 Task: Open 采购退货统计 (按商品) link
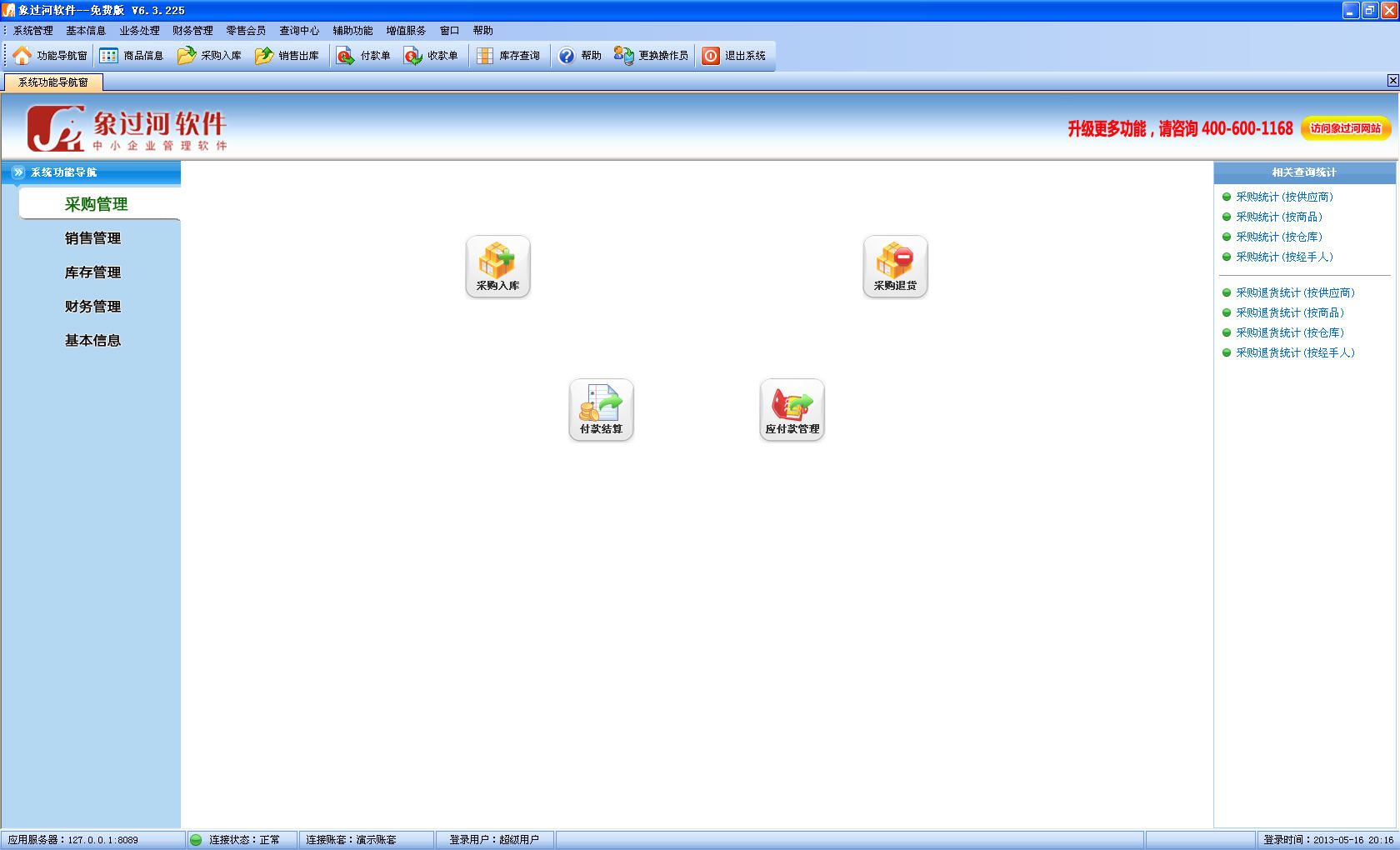coord(1290,313)
